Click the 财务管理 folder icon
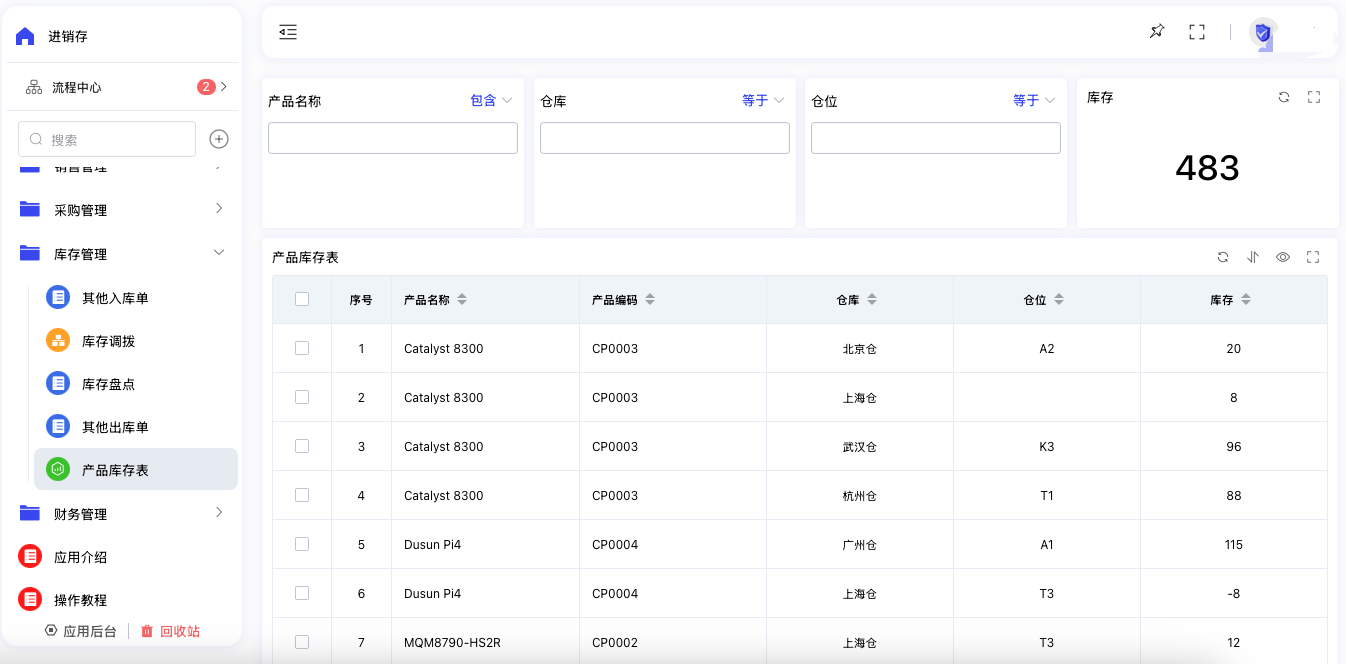The width and height of the screenshot is (1346, 664). pos(30,514)
